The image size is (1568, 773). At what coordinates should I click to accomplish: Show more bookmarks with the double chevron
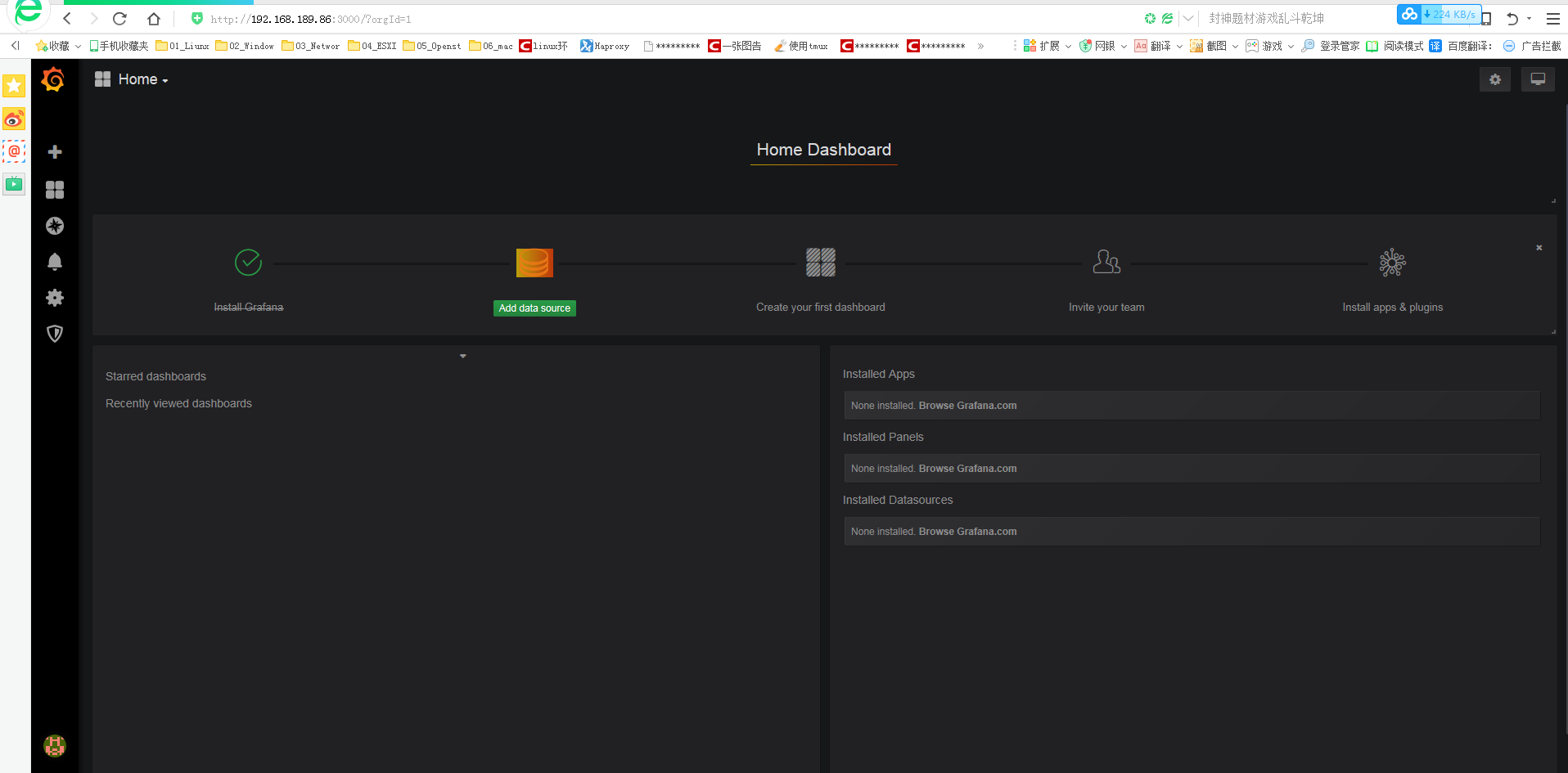point(980,47)
